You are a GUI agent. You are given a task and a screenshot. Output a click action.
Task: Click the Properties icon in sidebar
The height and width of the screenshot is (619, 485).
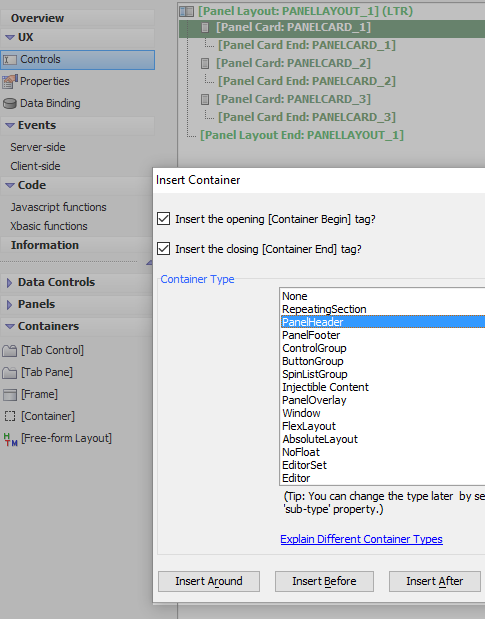pos(10,81)
